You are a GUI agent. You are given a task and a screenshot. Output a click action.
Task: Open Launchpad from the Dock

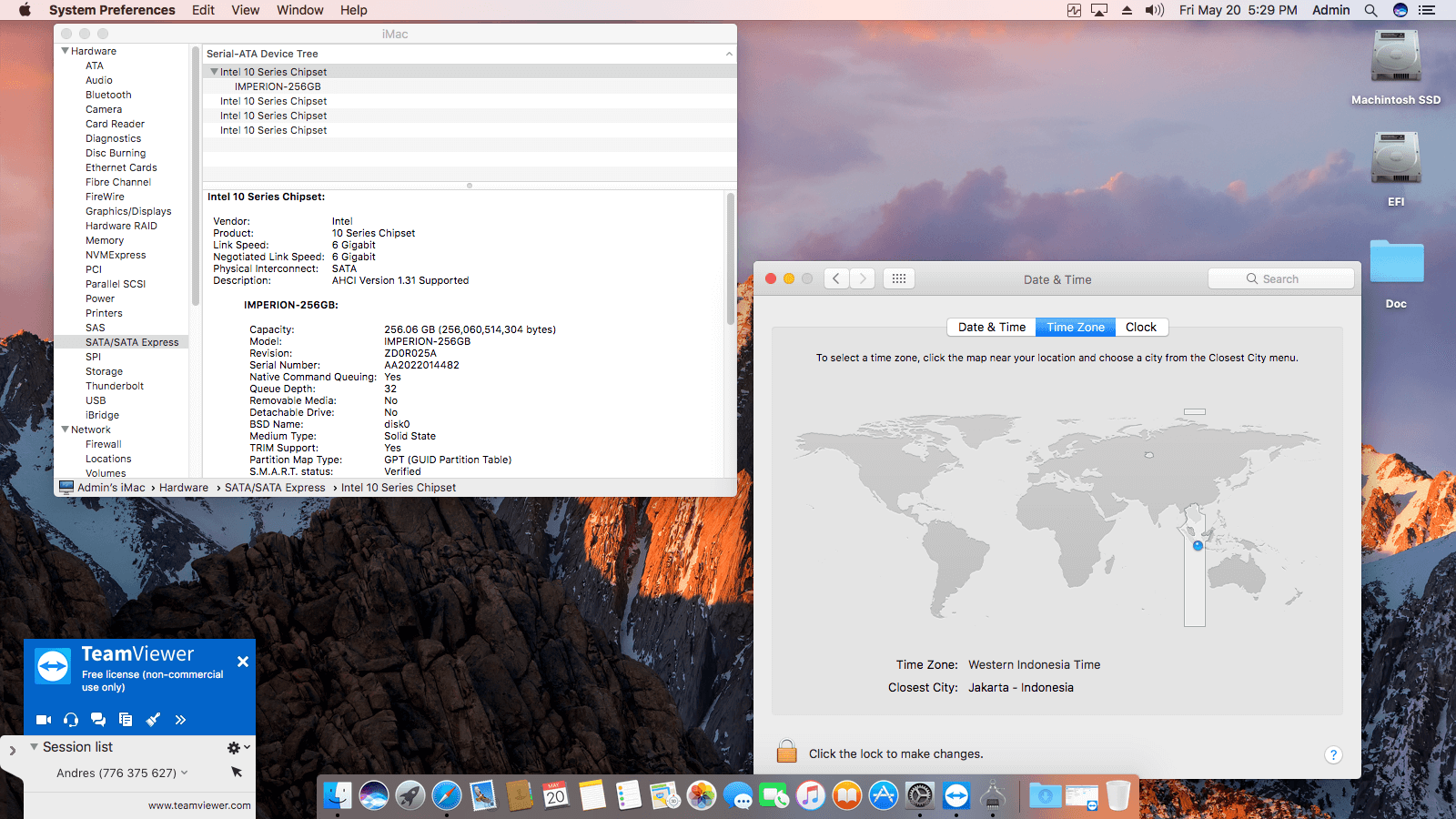pos(410,795)
